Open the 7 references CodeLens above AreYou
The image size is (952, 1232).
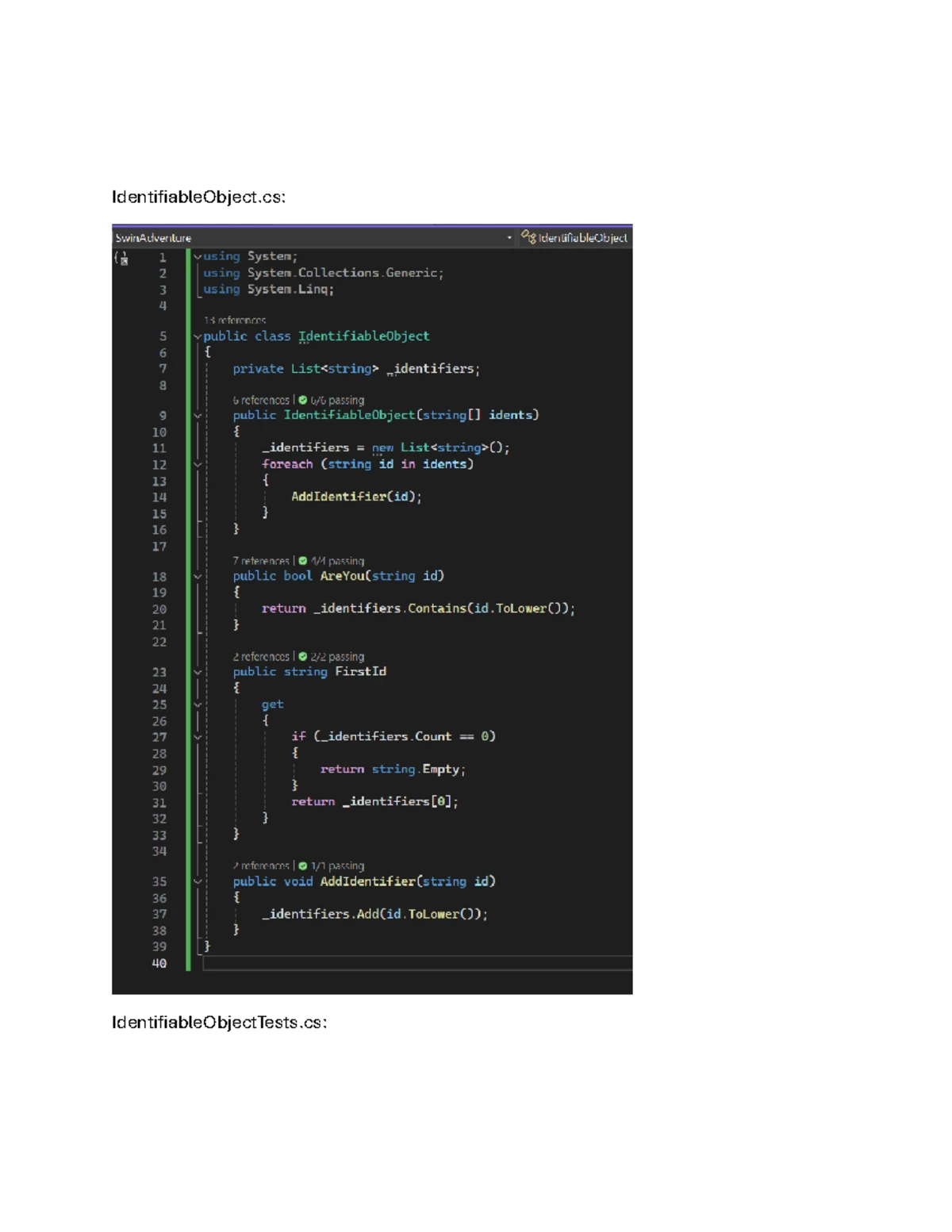[x=261, y=561]
